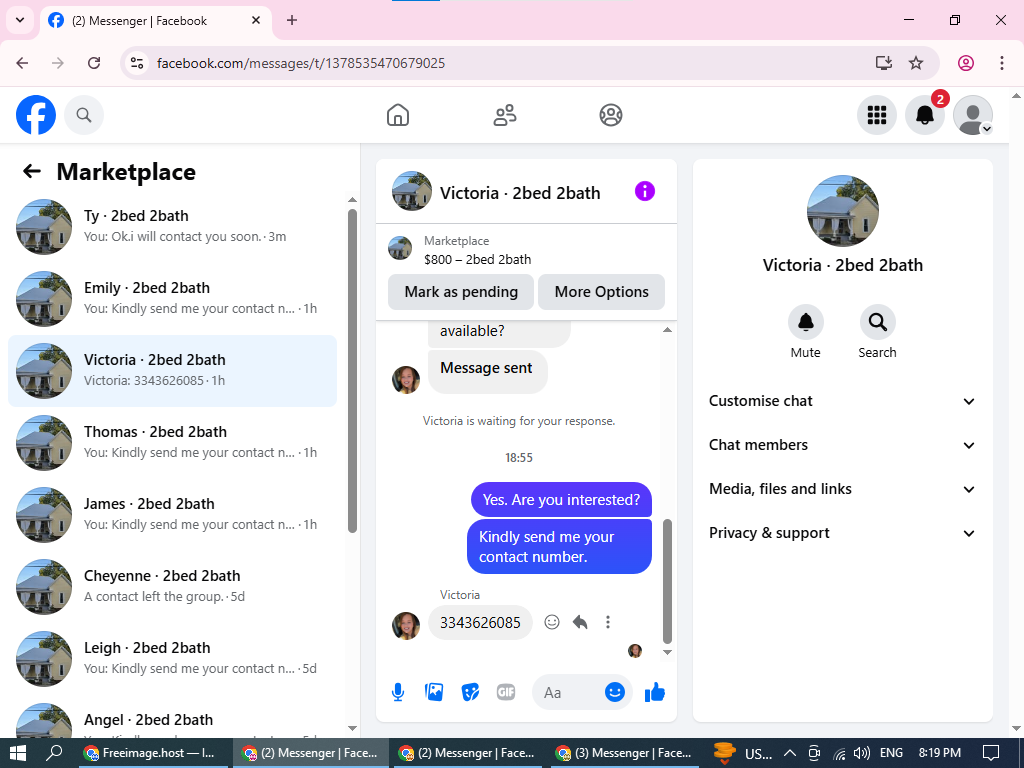
Task: Attach a photo with the image icon
Action: point(434,692)
